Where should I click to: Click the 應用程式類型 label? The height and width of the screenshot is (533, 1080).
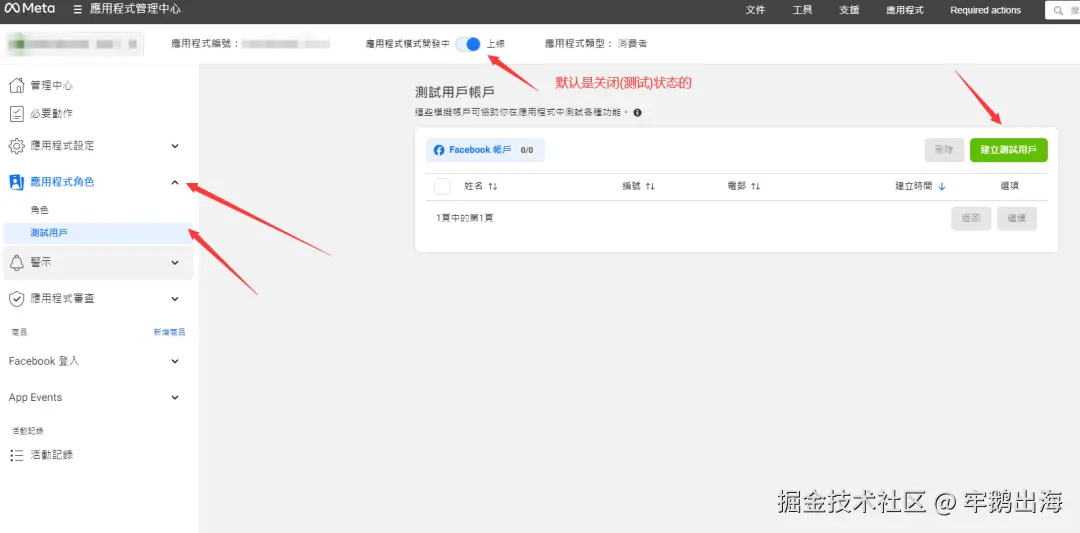(x=579, y=43)
